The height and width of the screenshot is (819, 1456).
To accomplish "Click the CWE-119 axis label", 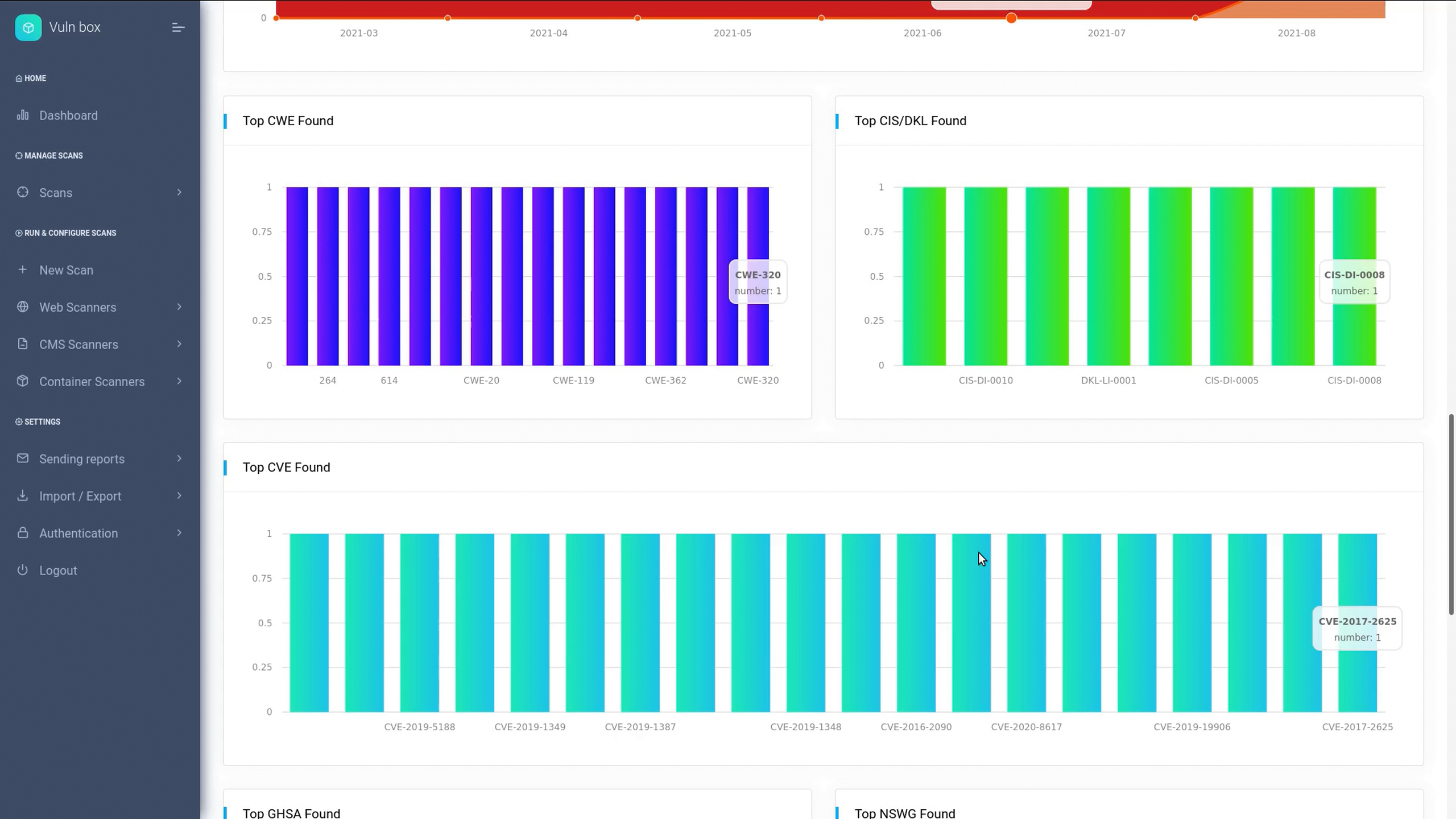I will [573, 380].
